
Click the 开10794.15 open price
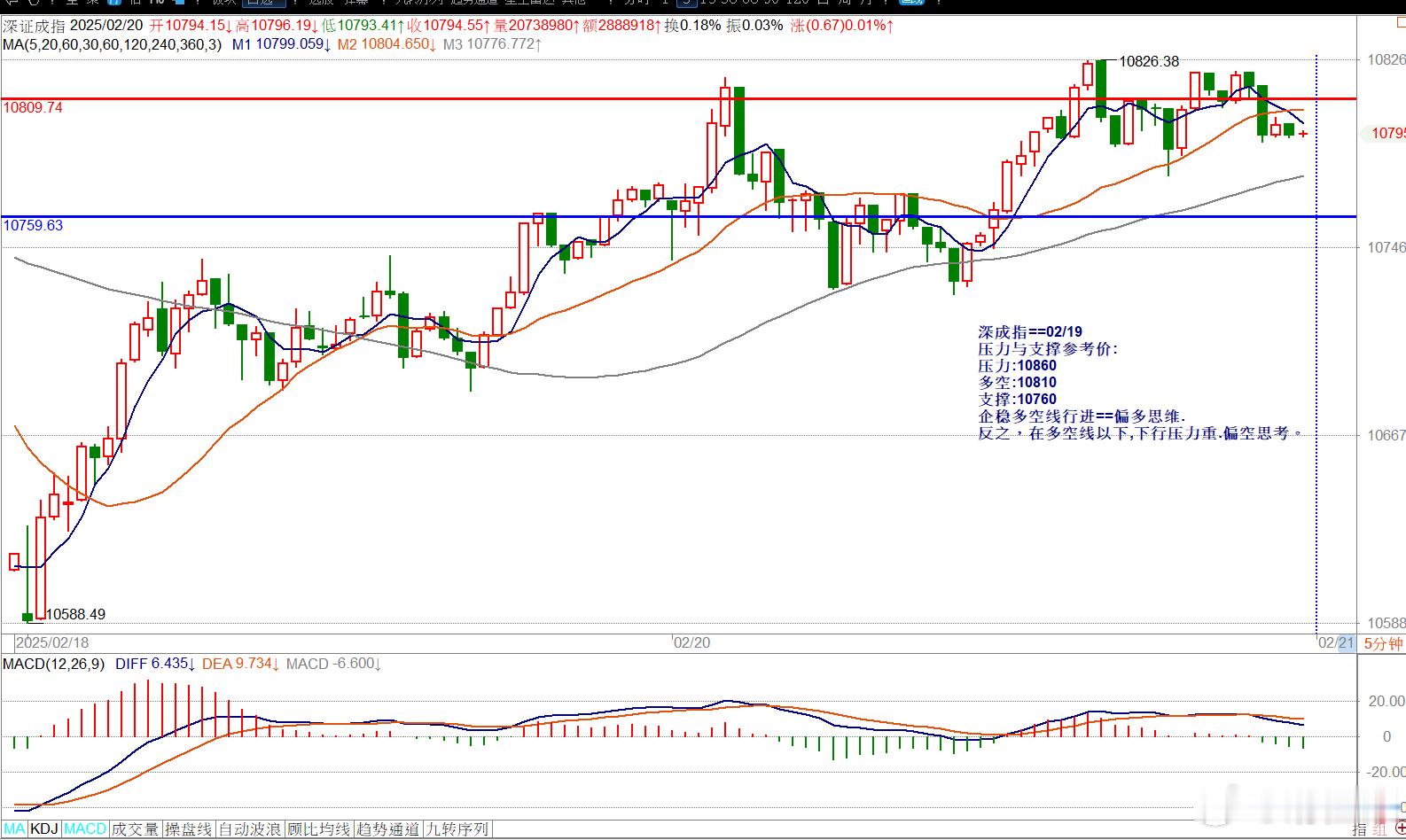191,26
